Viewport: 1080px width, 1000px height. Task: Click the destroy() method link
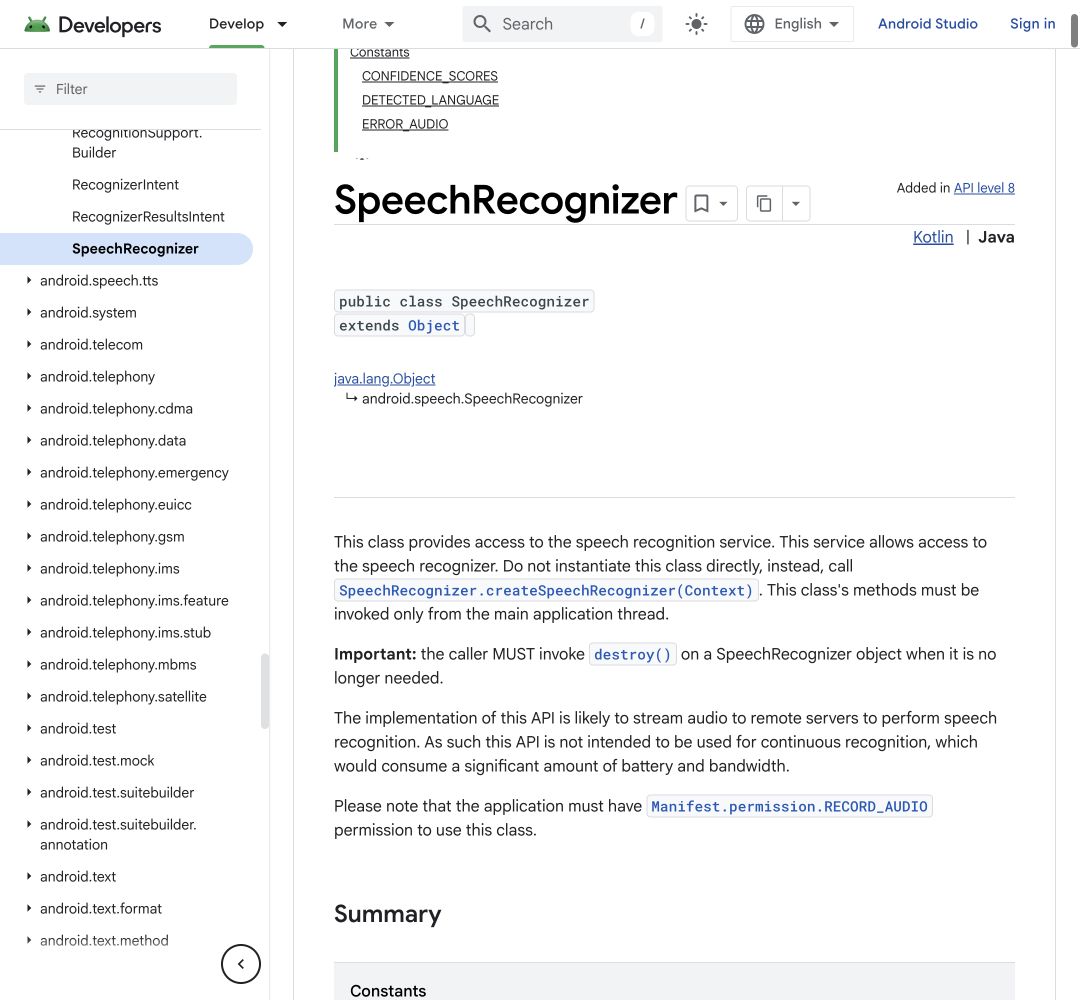point(632,654)
